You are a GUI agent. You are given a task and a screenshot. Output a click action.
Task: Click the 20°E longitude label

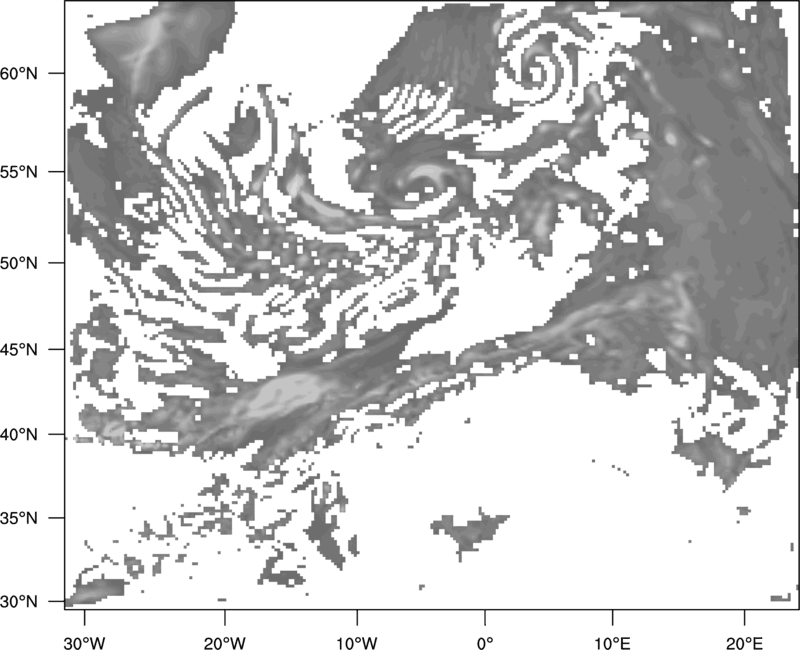click(744, 643)
